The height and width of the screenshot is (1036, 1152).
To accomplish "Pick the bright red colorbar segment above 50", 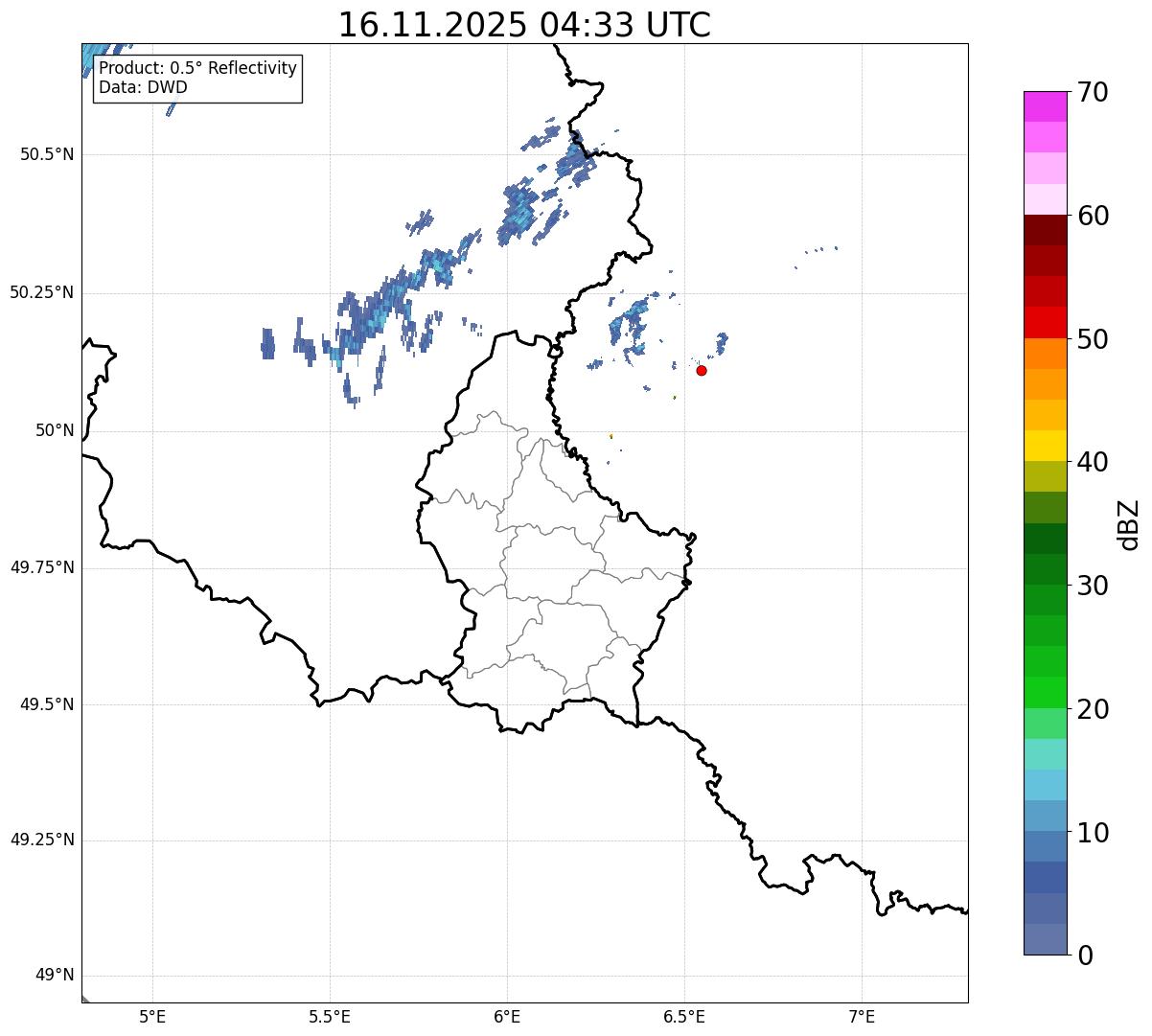I will (x=1045, y=323).
